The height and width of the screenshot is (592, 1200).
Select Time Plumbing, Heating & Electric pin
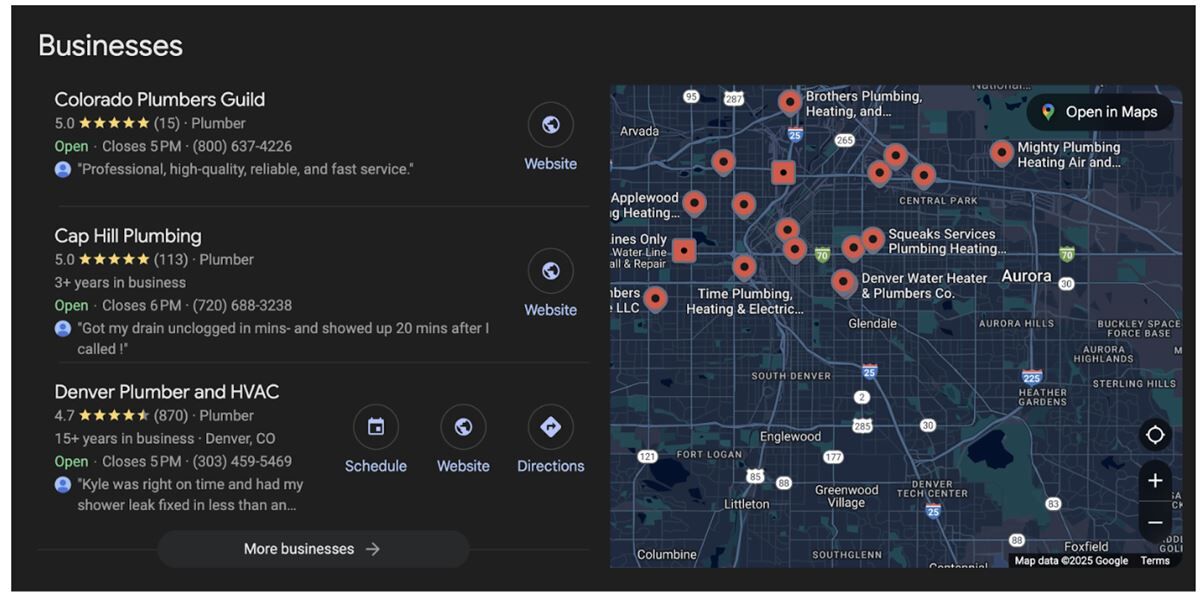[744, 267]
